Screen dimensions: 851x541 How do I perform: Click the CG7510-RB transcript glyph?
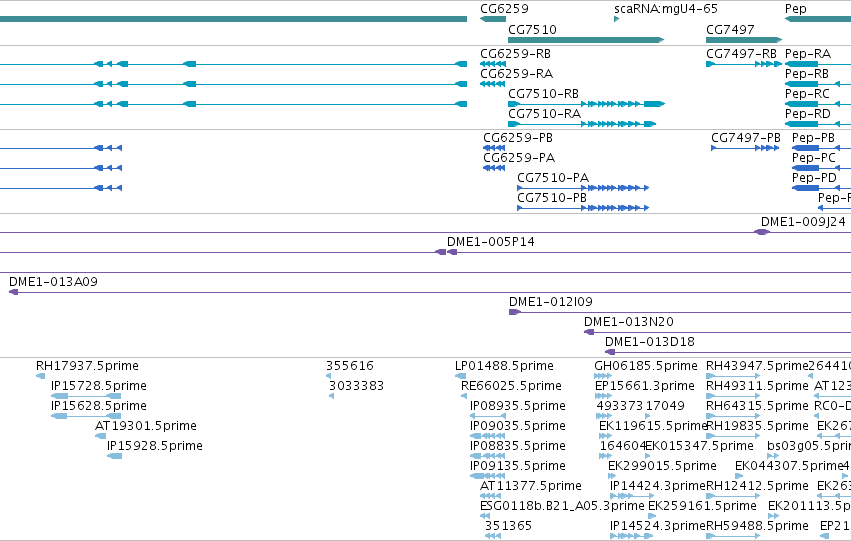tap(586, 104)
